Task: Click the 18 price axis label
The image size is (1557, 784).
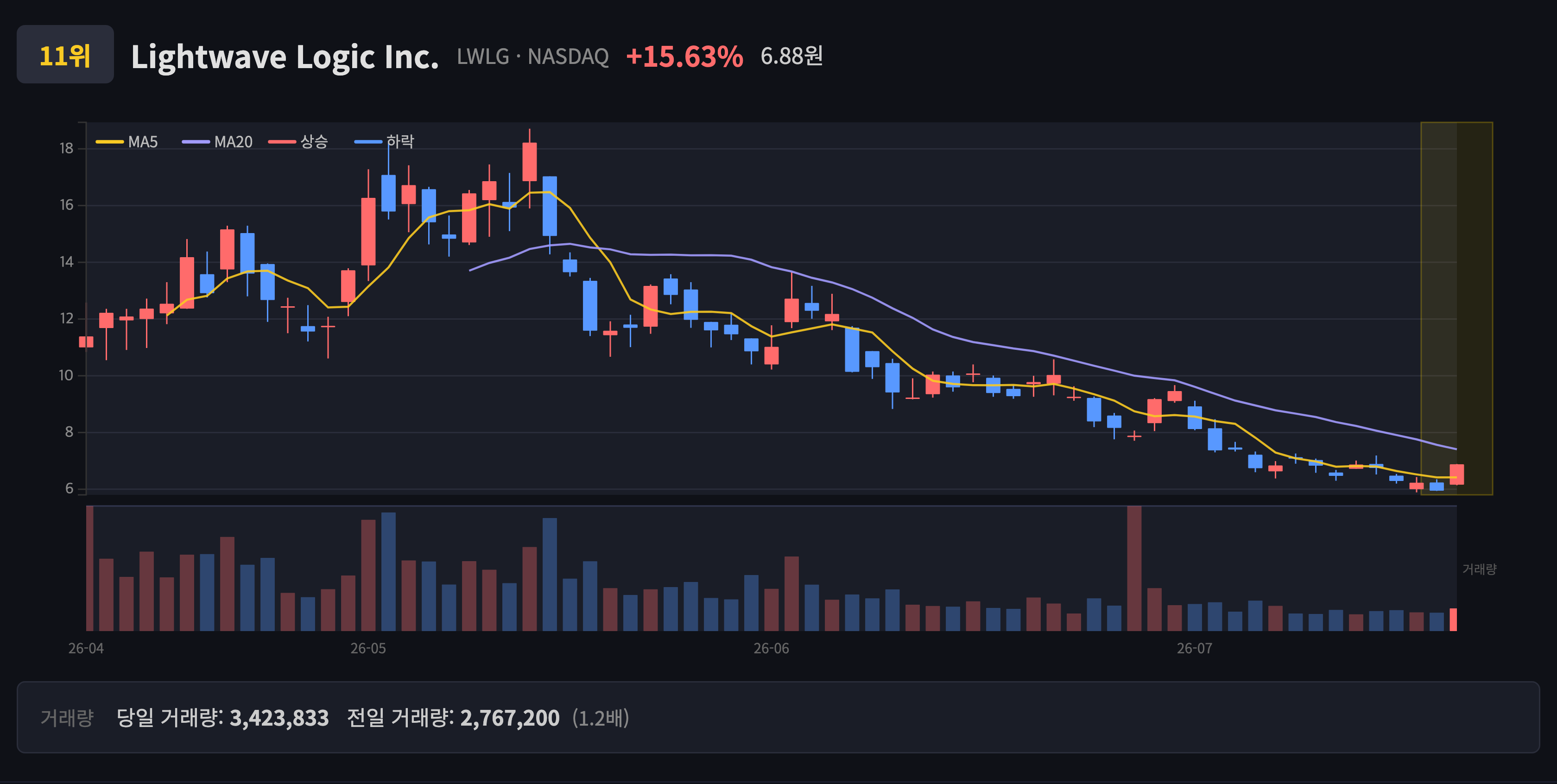Action: point(66,149)
